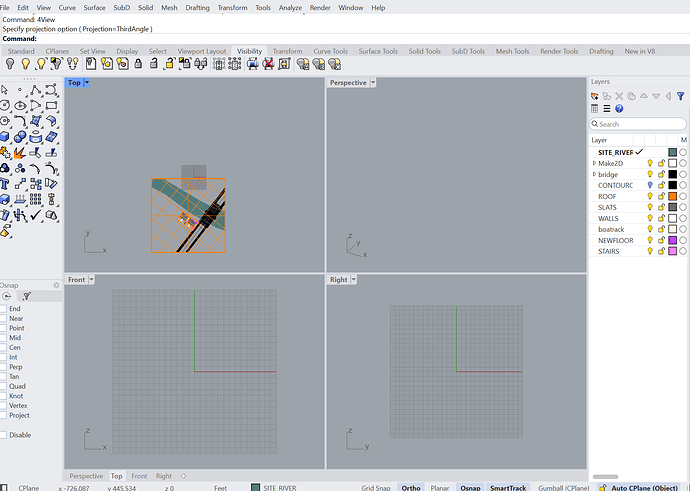Image resolution: width=690 pixels, height=491 pixels.
Task: Enable the Perp object snap checkbox
Action: (3, 367)
